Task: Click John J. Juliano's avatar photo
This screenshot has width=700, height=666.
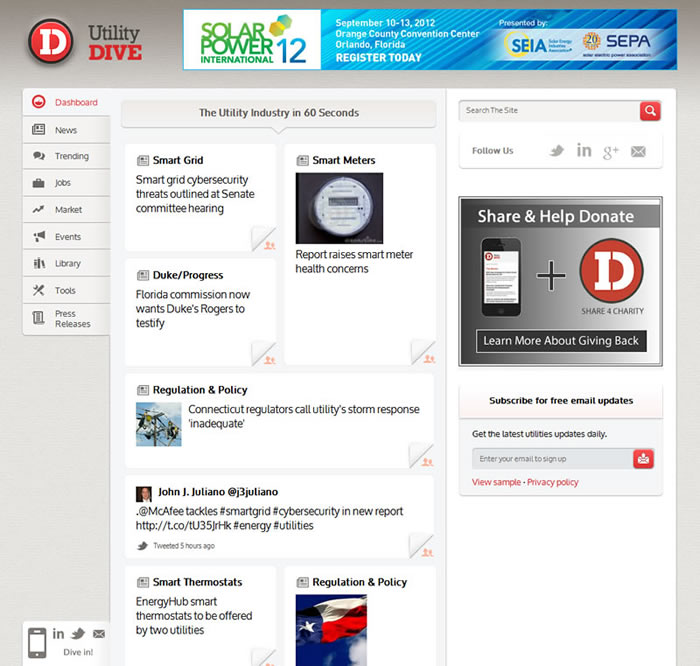Action: coord(144,494)
